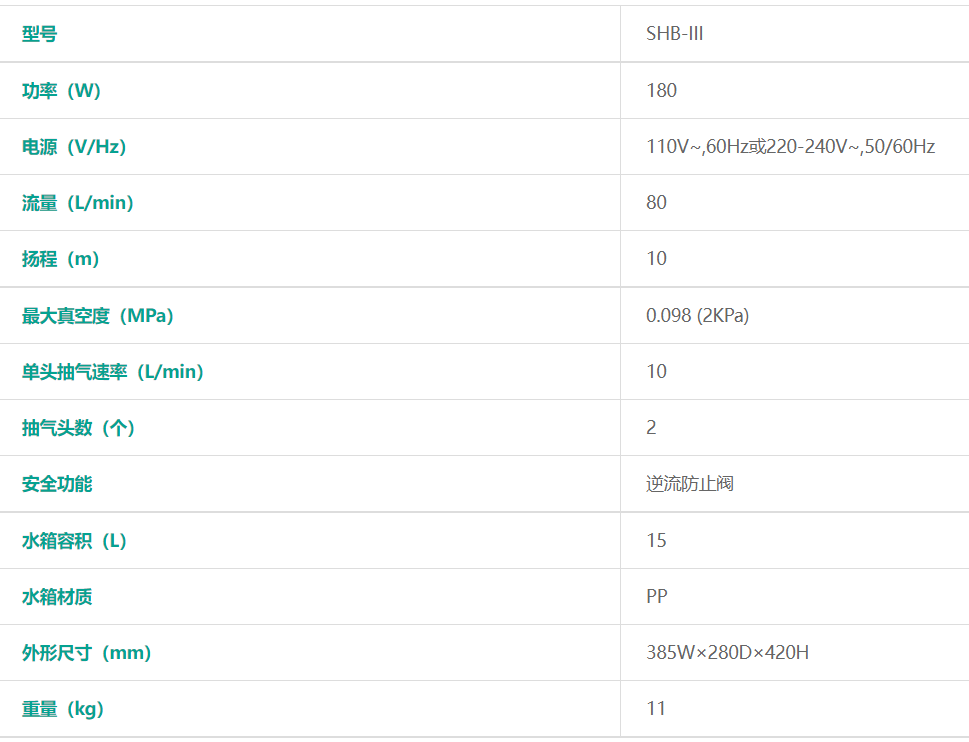The height and width of the screenshot is (742, 969).
Task: Click the 功率（W）label cell
Action: 62,91
